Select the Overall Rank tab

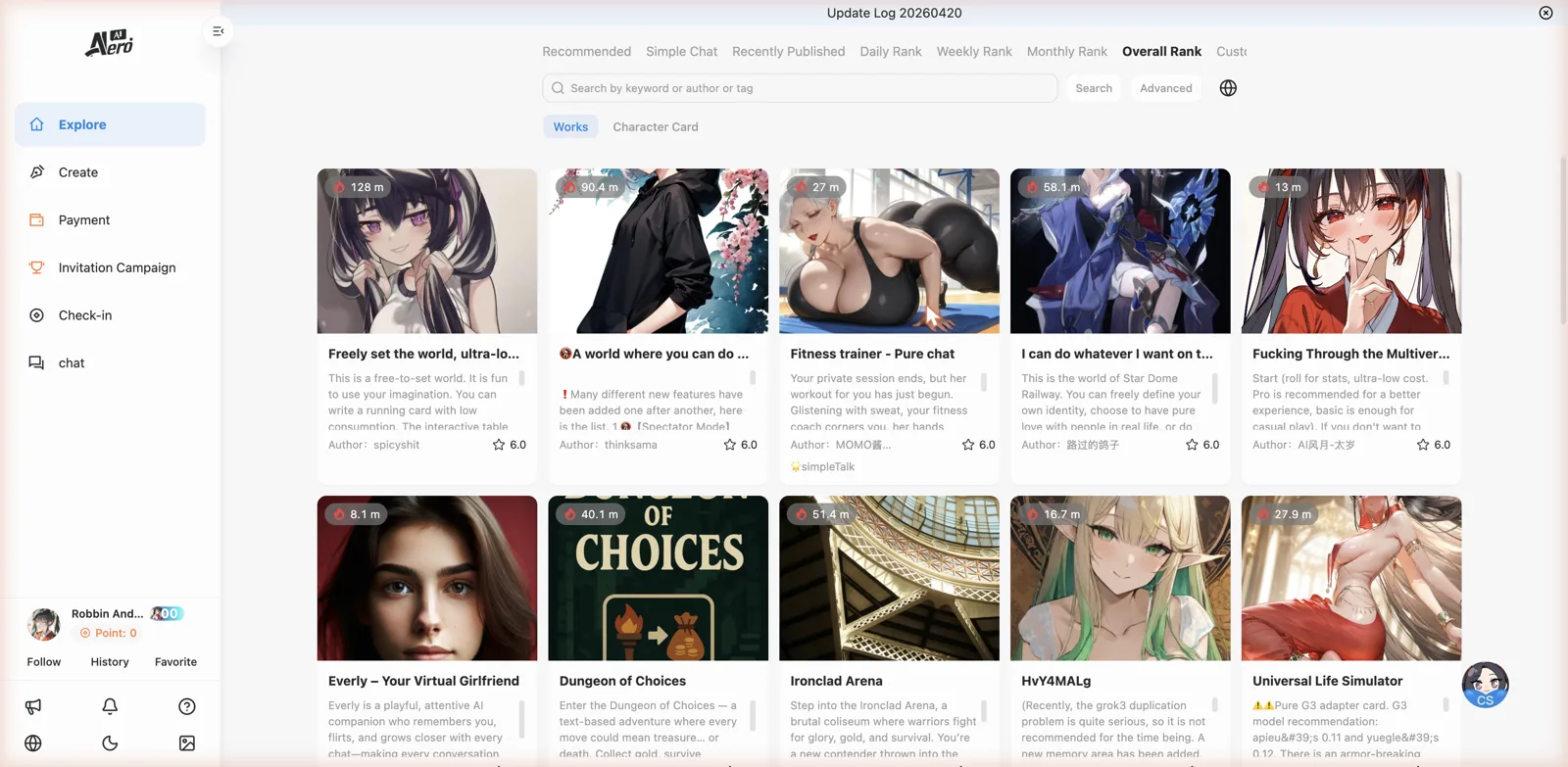tap(1161, 51)
